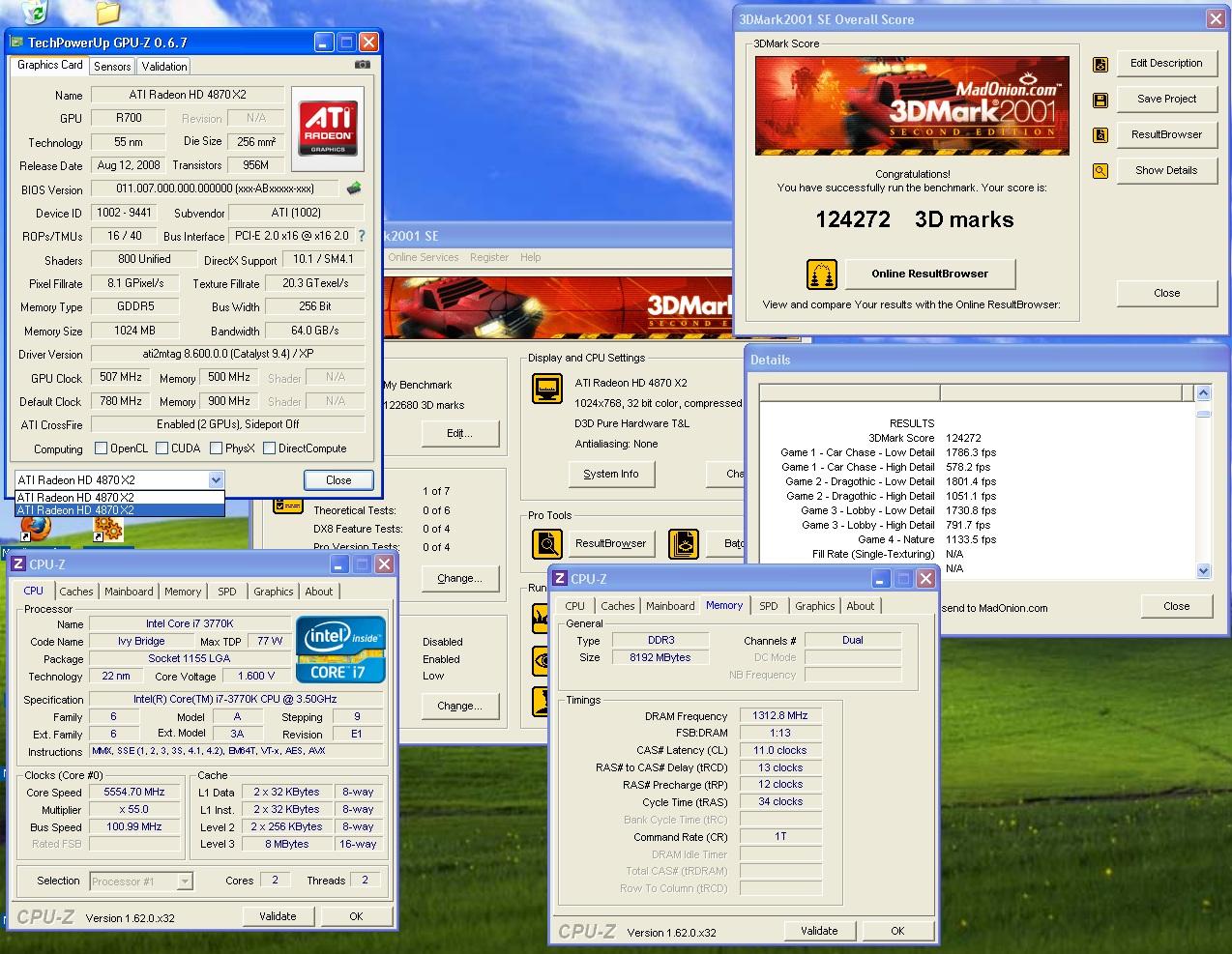The image size is (1232, 954).
Task: Click the Details results scrollbar thumb
Action: point(1204,414)
